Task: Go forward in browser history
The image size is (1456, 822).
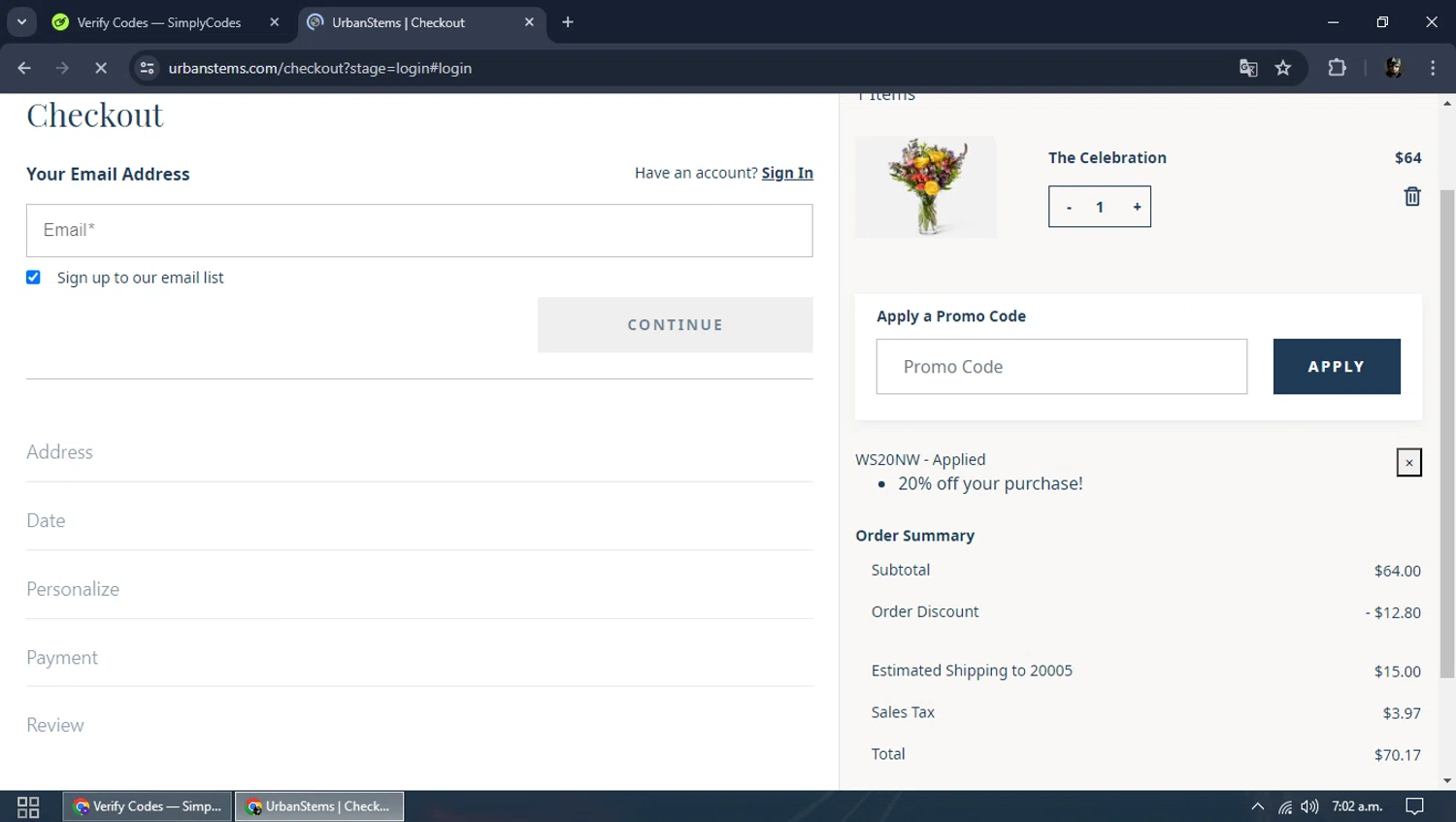Action: (62, 68)
